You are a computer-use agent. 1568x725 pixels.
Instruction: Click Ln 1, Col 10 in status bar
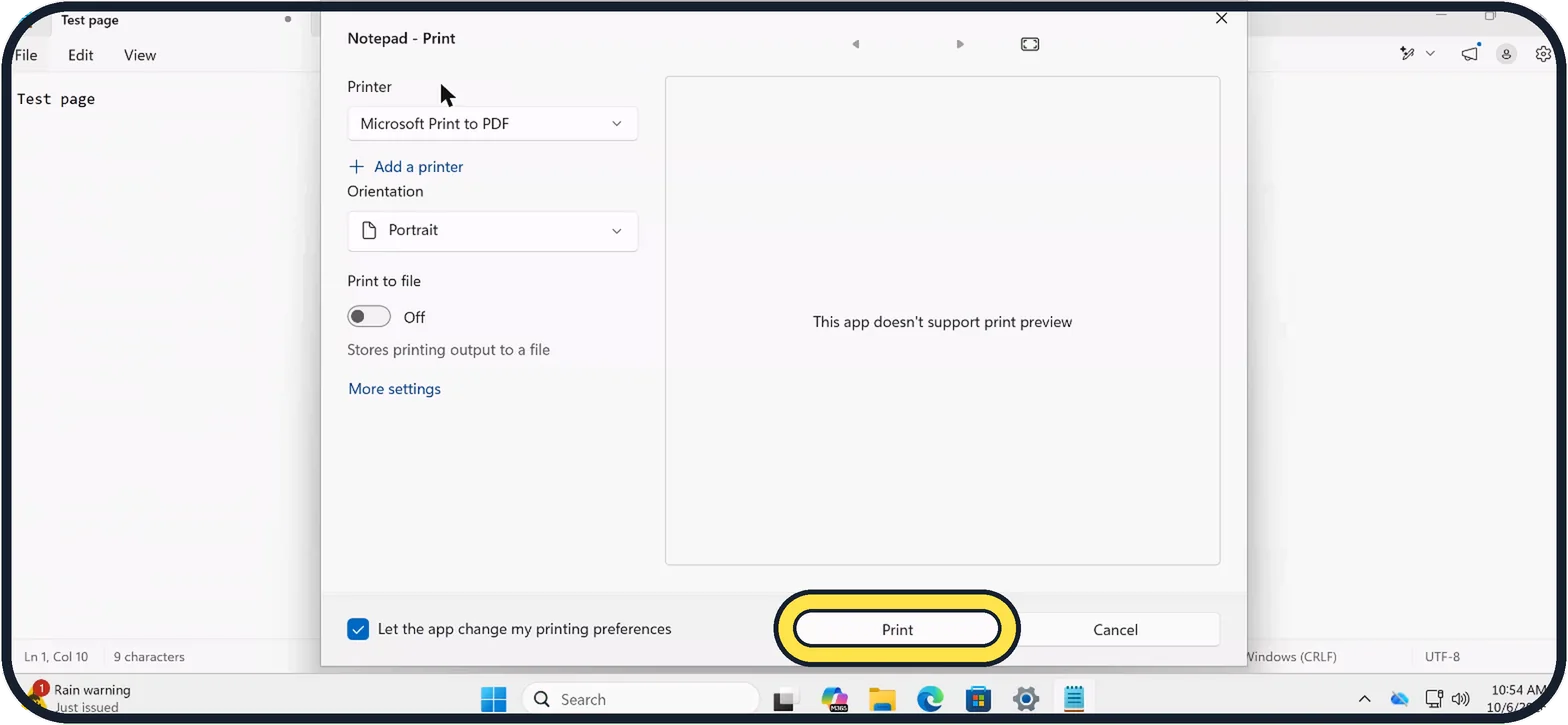point(56,657)
